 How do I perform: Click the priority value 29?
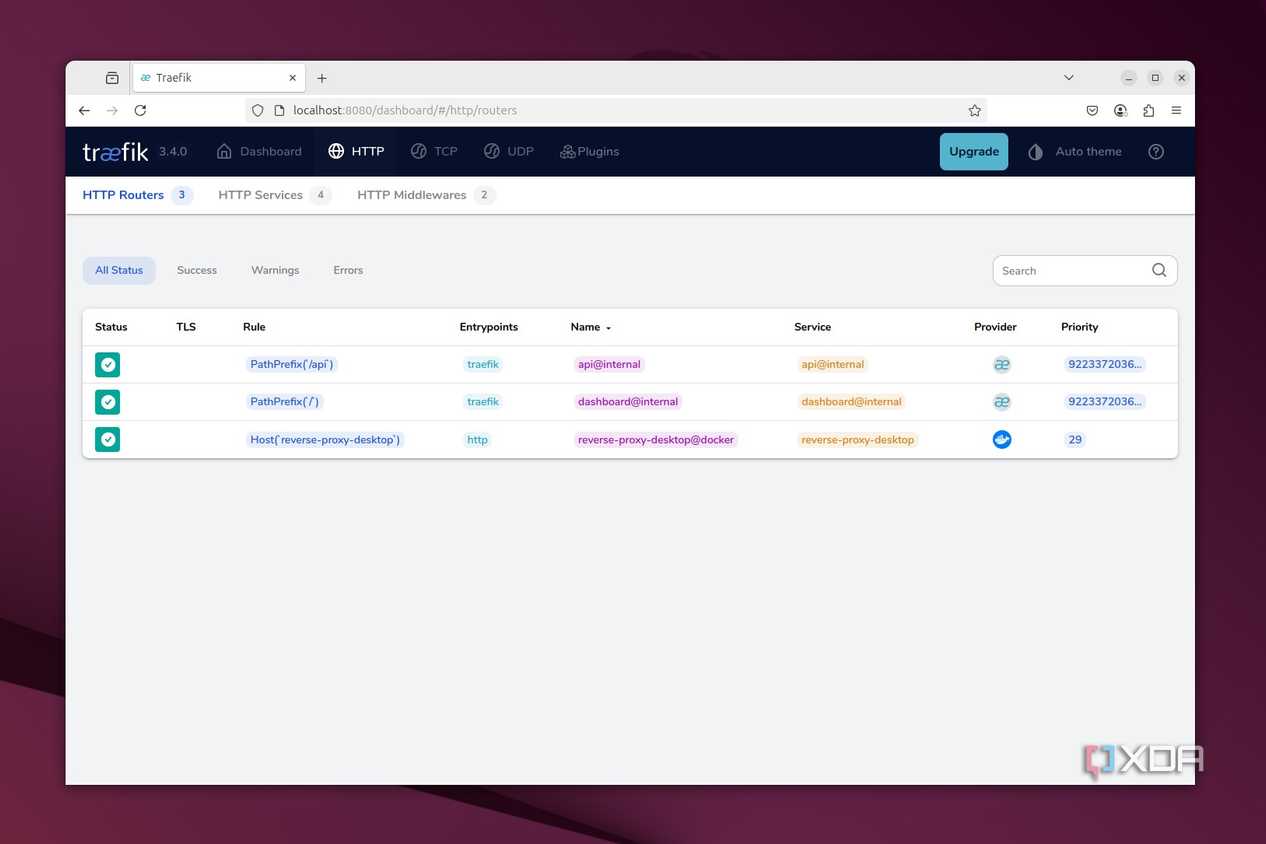[x=1075, y=439]
